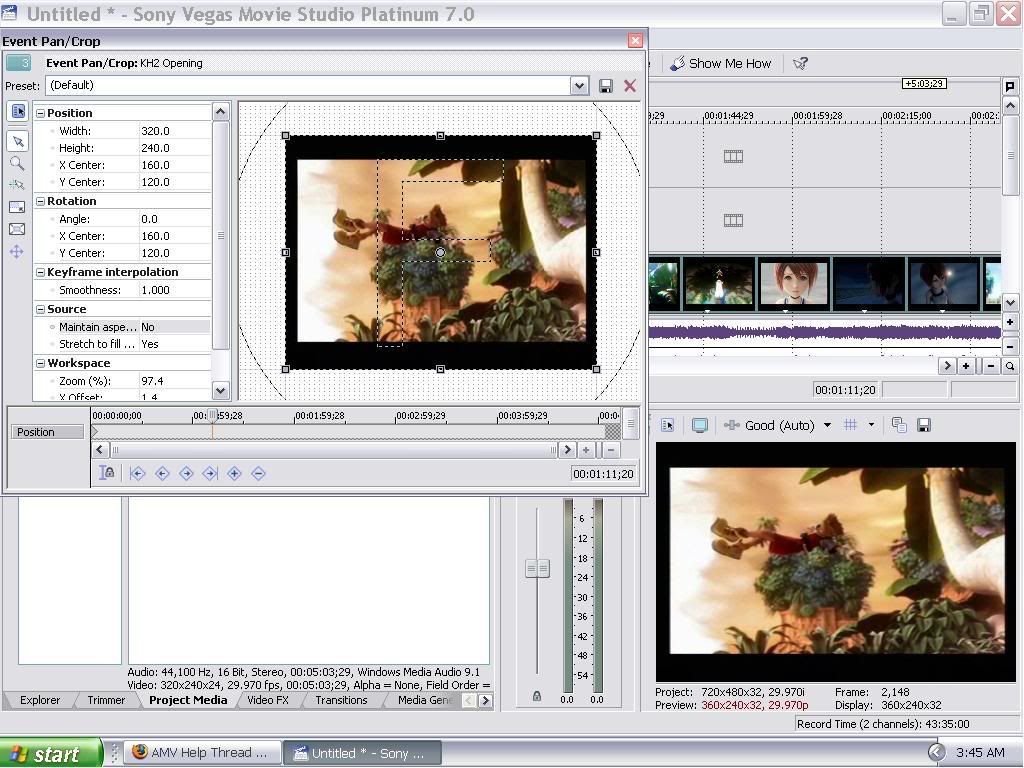Toggle Size About Center in Pan/Crop

pyautogui.click(x=18, y=229)
